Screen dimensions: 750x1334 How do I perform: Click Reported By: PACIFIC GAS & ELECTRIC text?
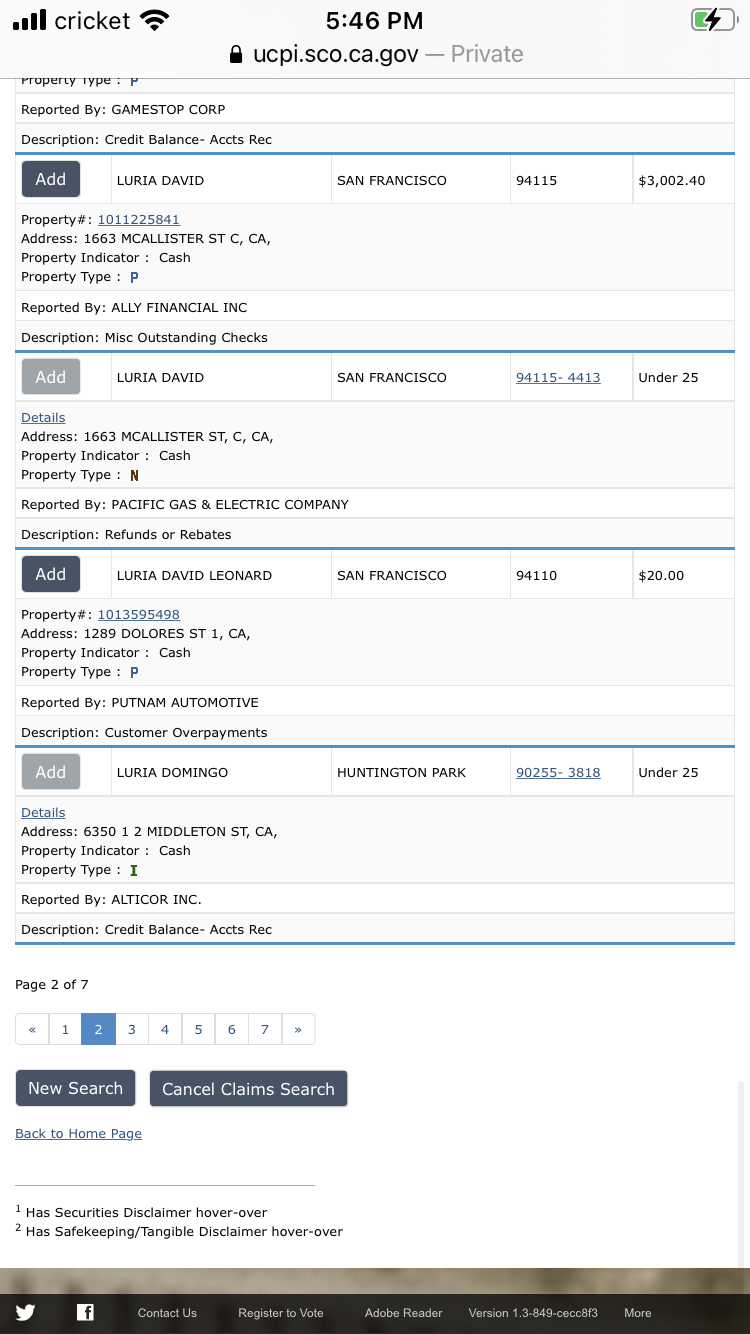(x=185, y=504)
